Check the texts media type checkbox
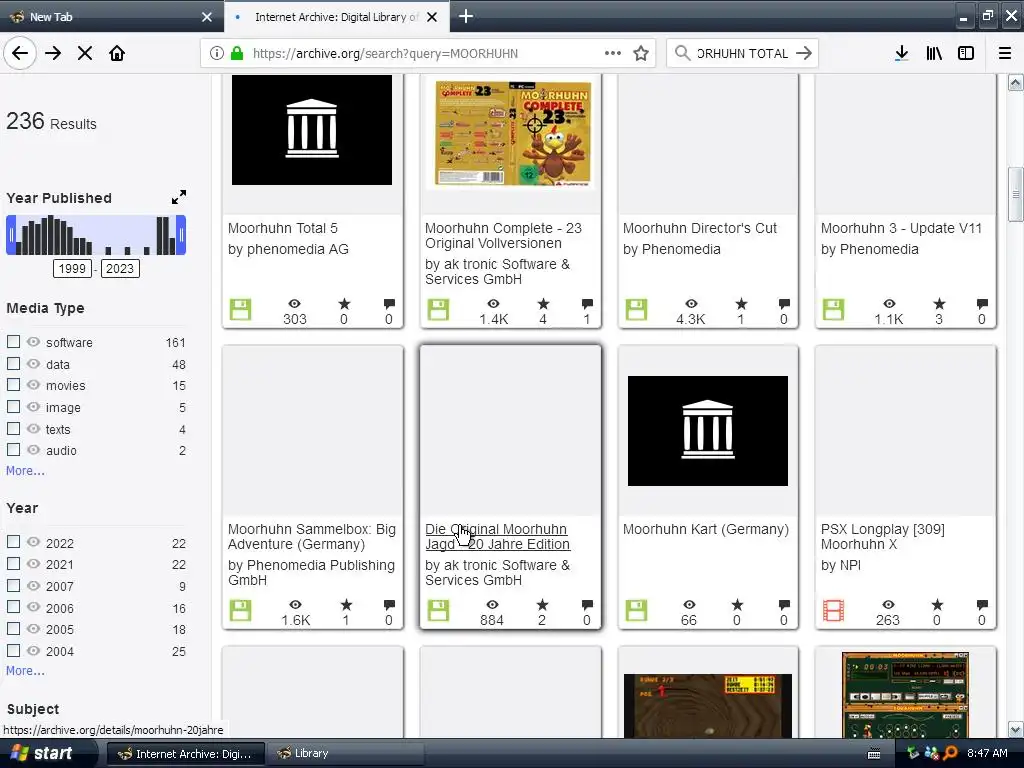Viewport: 1024px width, 768px height. coord(13,428)
